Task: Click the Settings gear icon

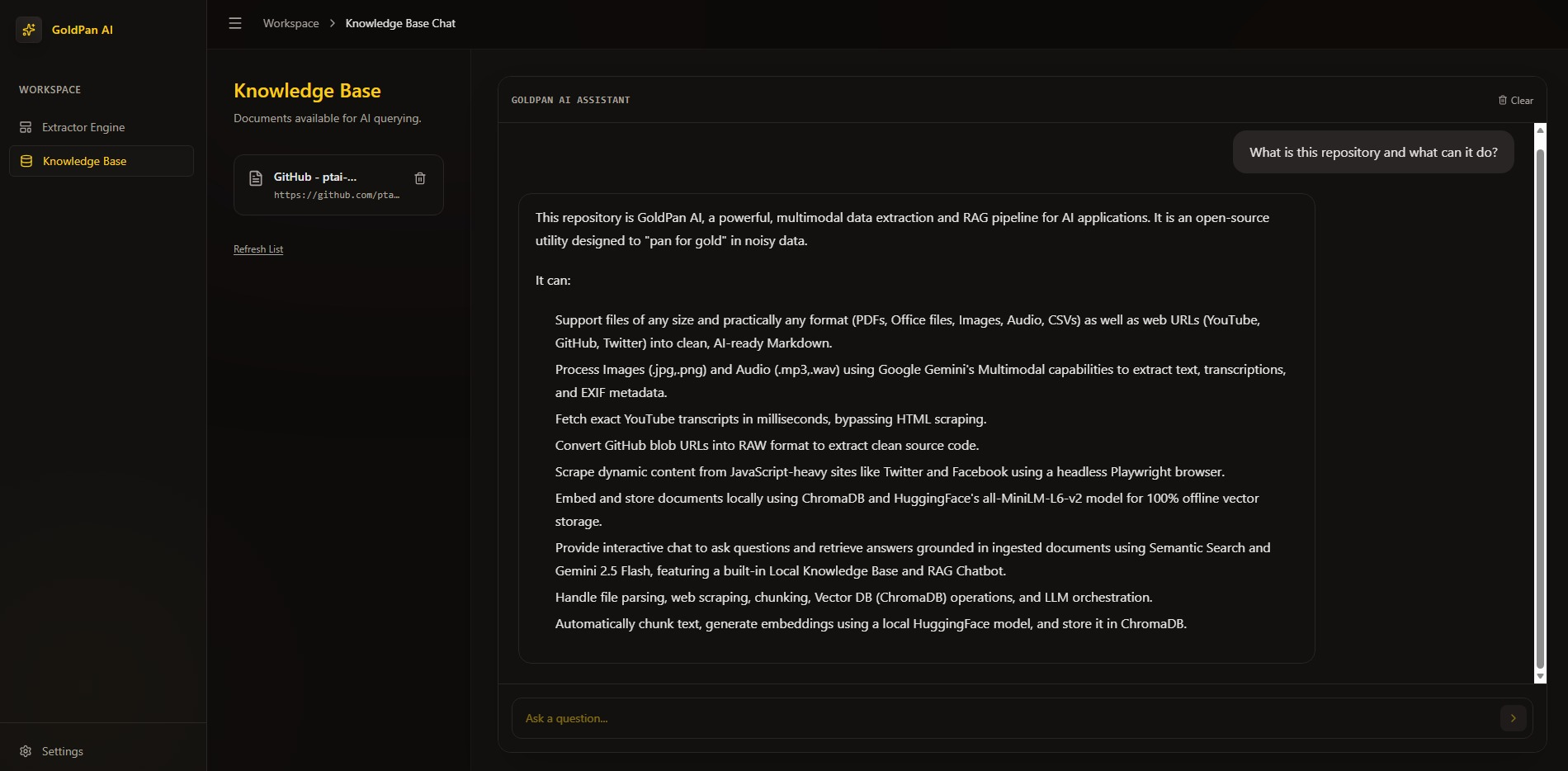Action: 26,751
